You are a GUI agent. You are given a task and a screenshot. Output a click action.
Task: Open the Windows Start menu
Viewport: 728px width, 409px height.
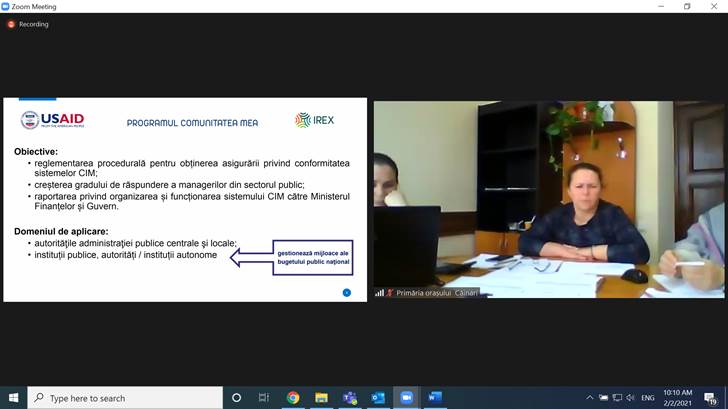[x=13, y=397]
